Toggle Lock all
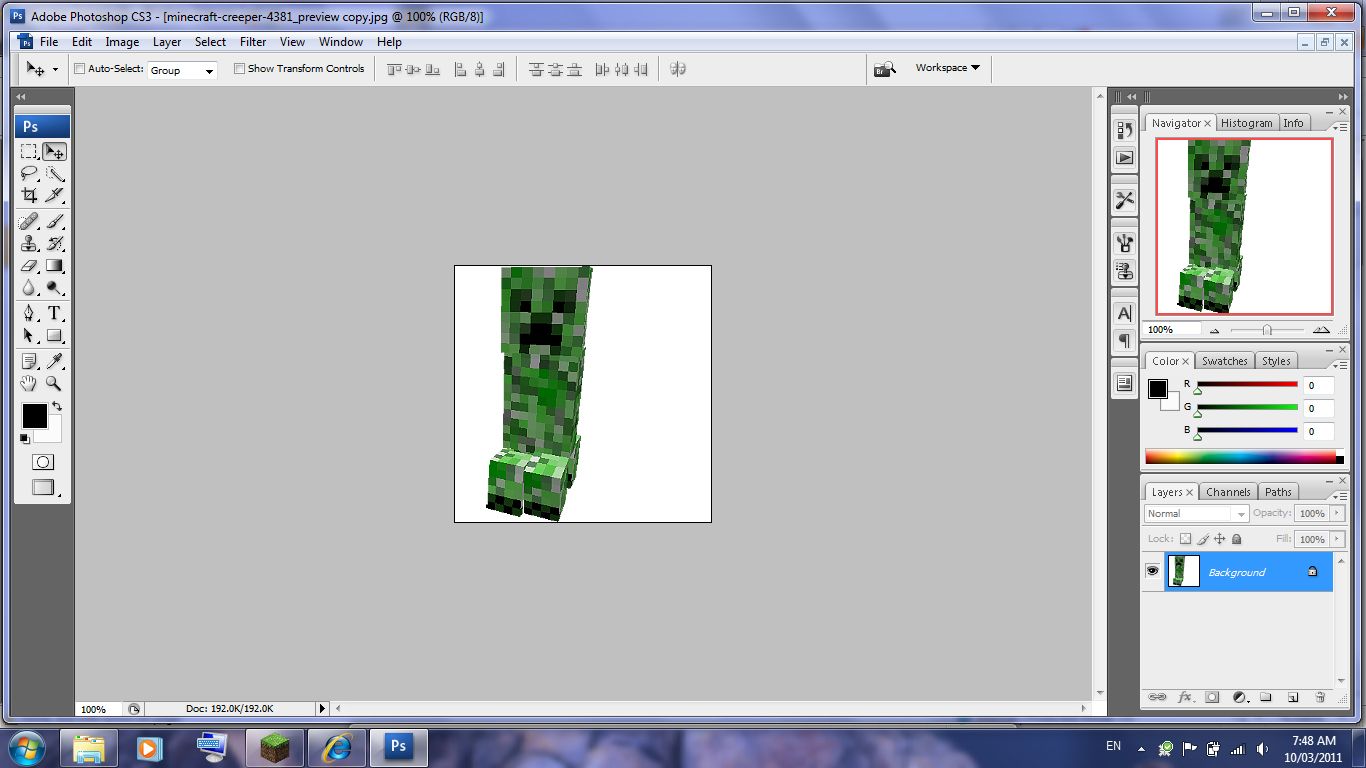The height and width of the screenshot is (768, 1366). 1236,539
